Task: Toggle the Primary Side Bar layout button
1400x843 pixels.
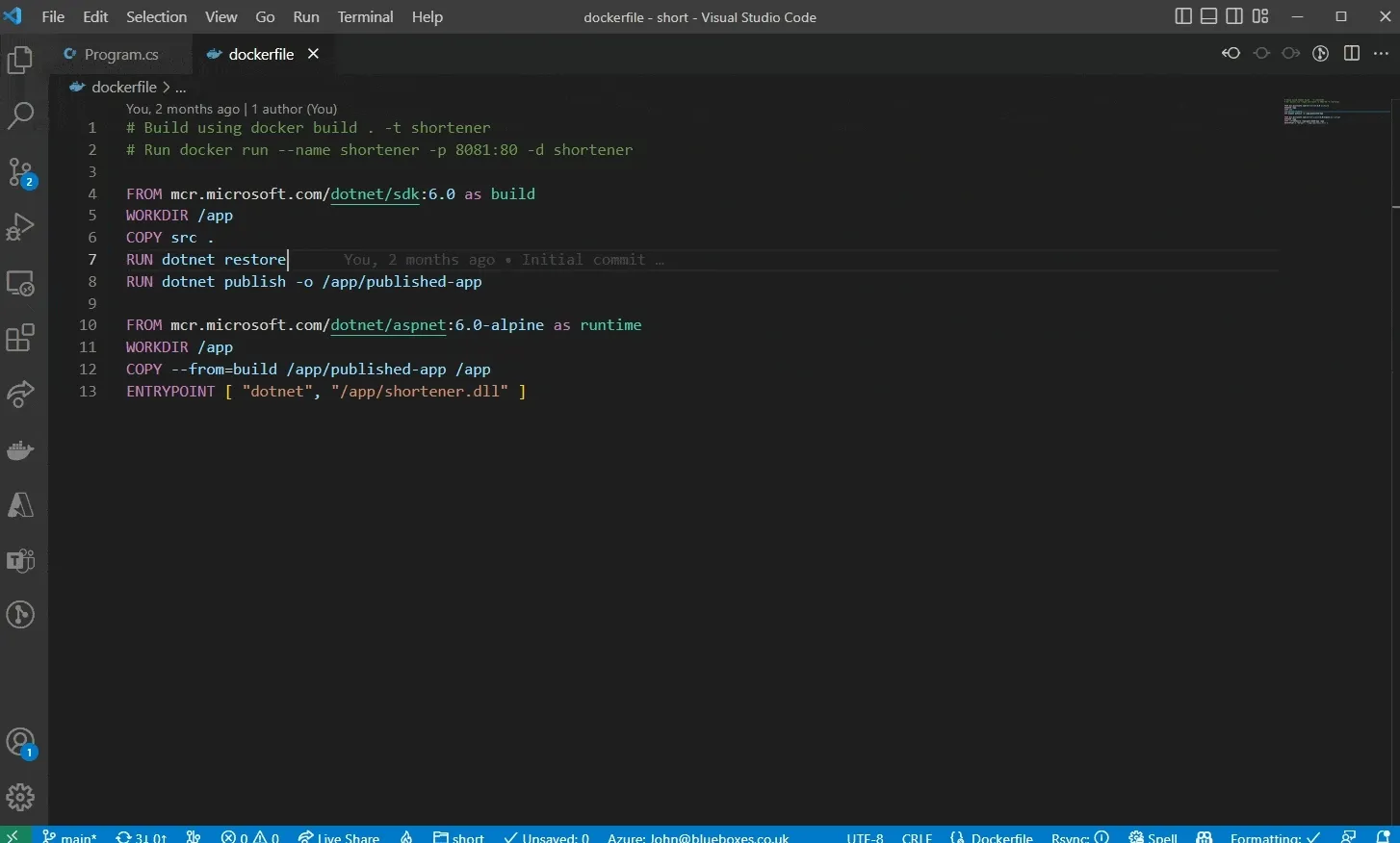Action: pyautogui.click(x=1183, y=16)
